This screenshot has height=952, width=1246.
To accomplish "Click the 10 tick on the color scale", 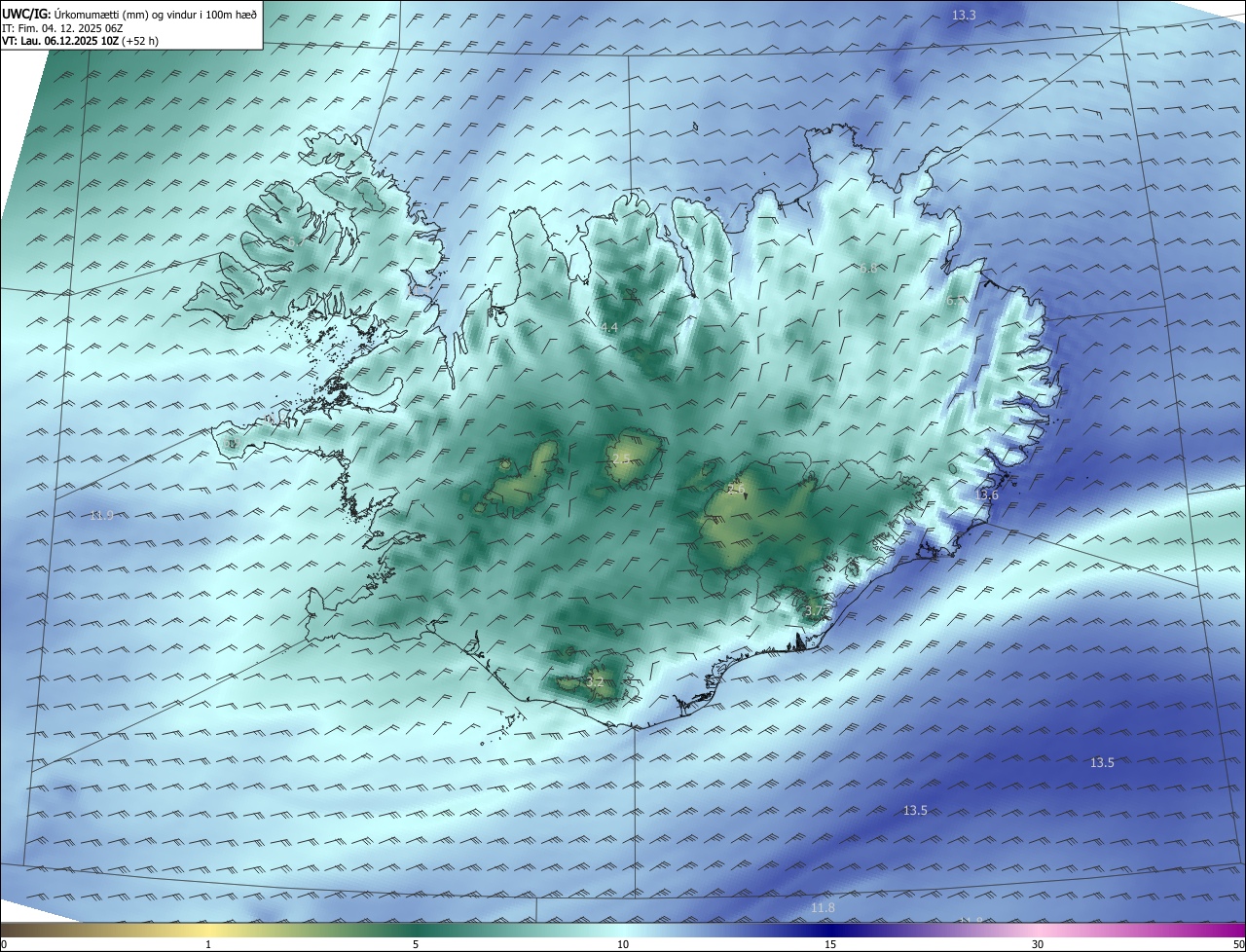I will coord(623,944).
